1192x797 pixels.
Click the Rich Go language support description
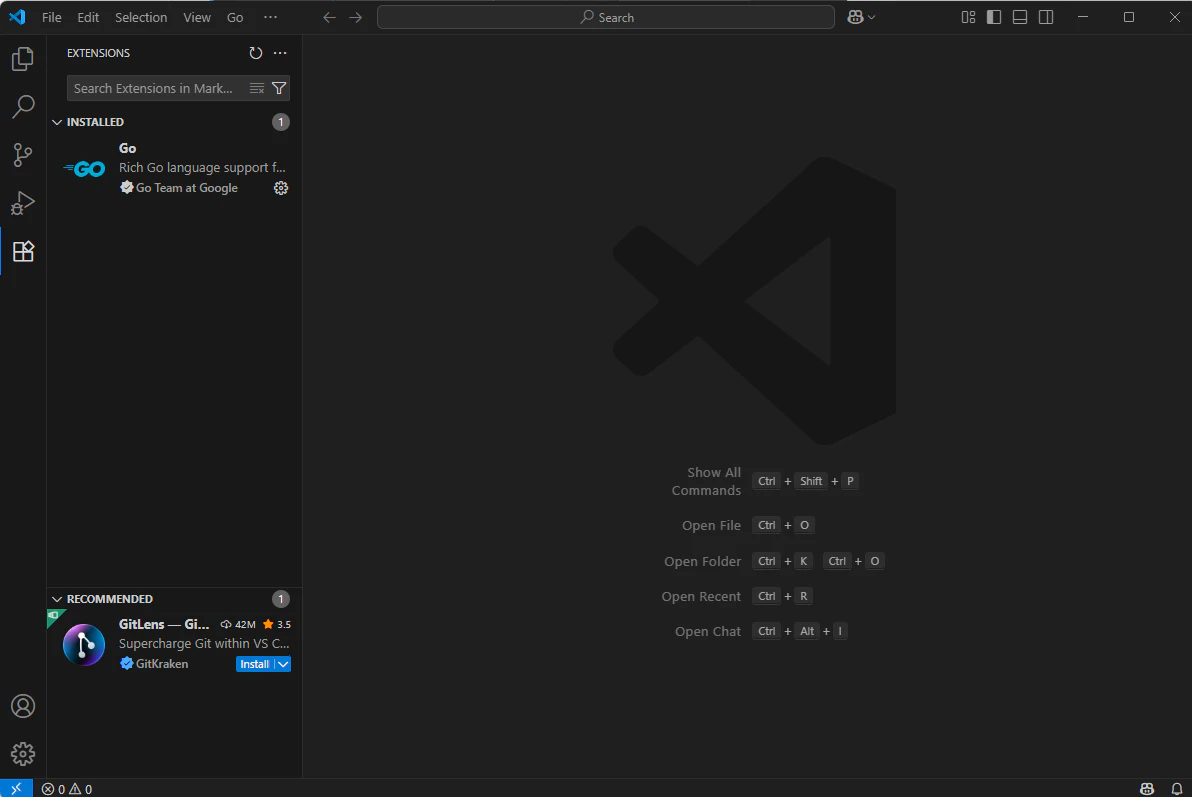click(x=202, y=167)
